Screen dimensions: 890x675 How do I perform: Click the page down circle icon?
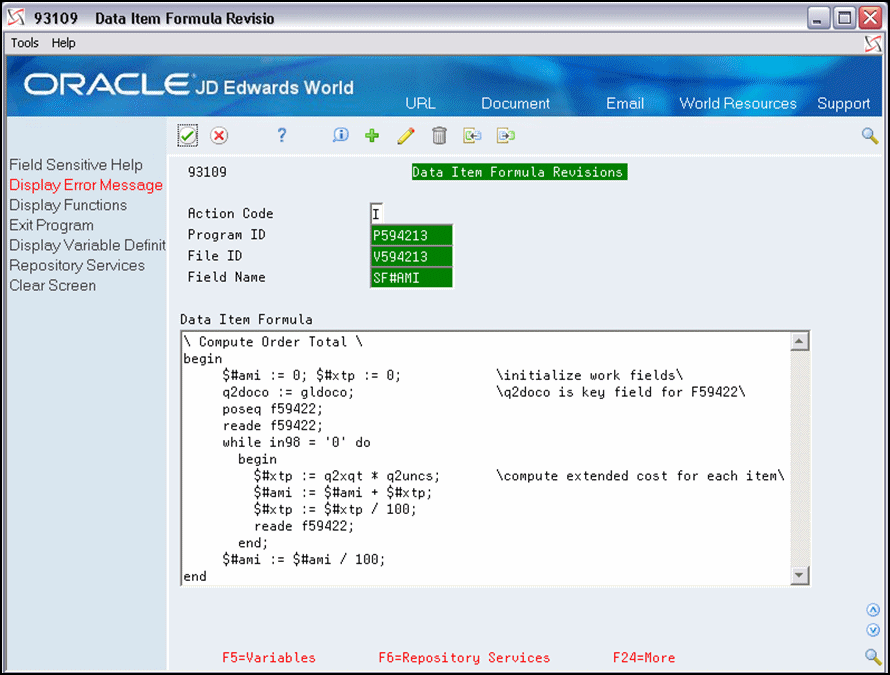pyautogui.click(x=873, y=630)
